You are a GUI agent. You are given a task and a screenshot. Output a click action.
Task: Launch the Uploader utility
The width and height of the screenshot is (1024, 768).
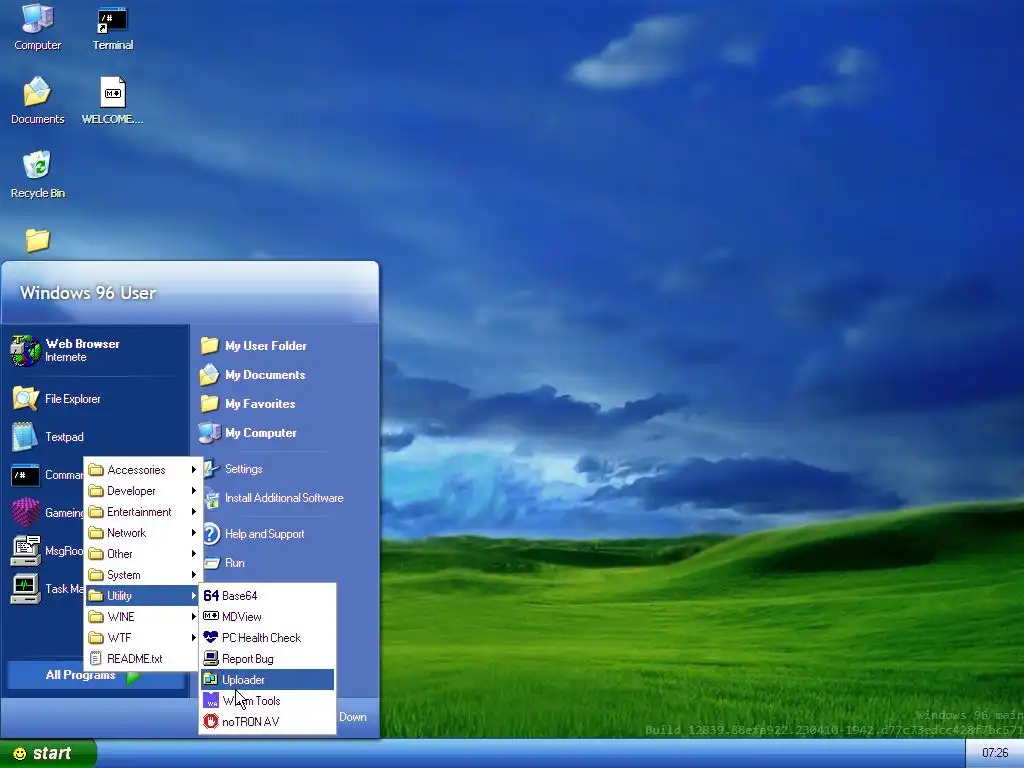pyautogui.click(x=267, y=679)
